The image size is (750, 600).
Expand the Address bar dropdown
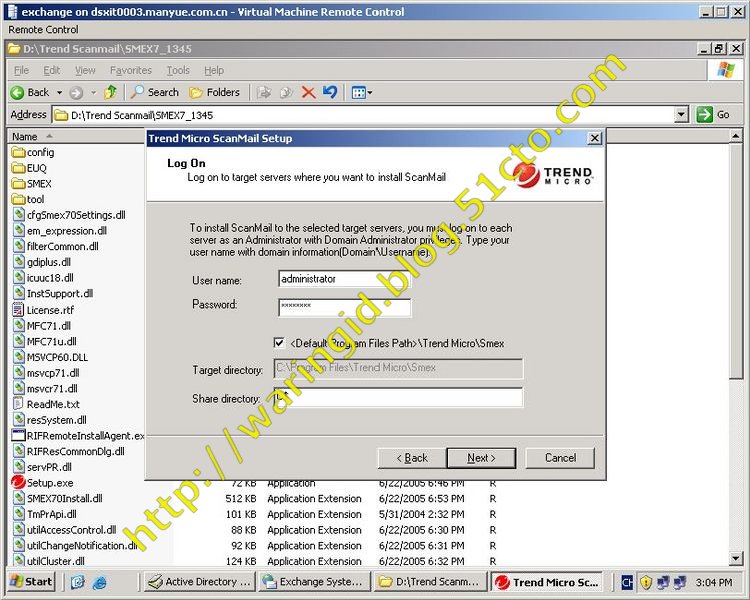click(681, 115)
